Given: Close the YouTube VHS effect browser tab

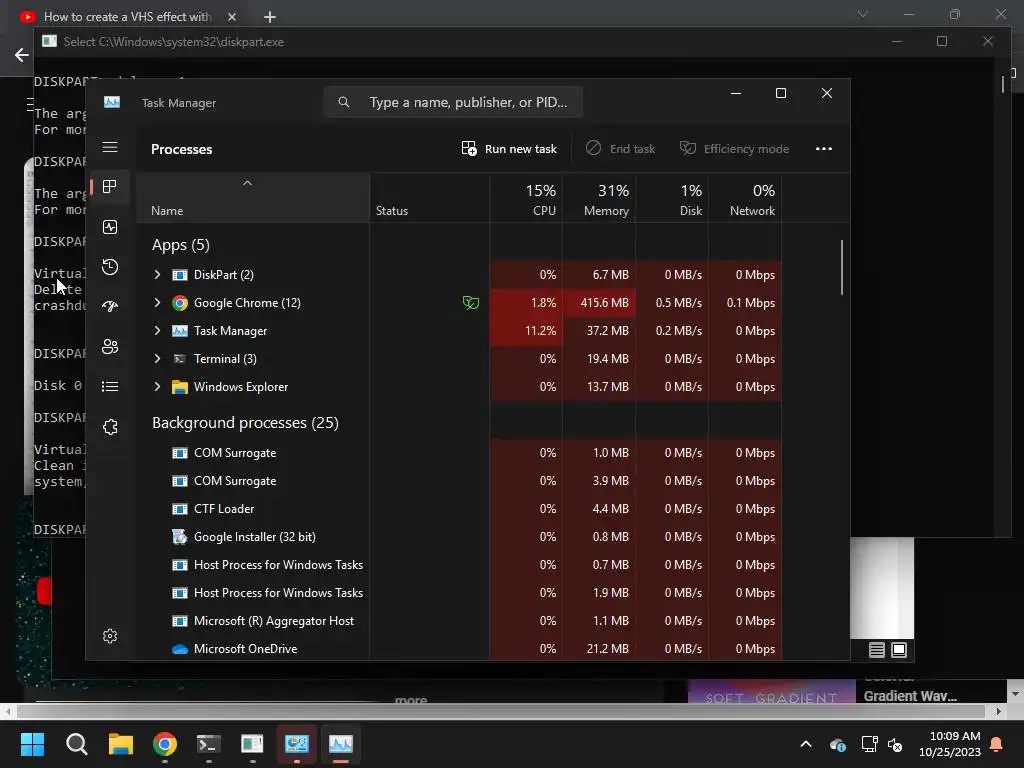Looking at the screenshot, I should point(232,17).
